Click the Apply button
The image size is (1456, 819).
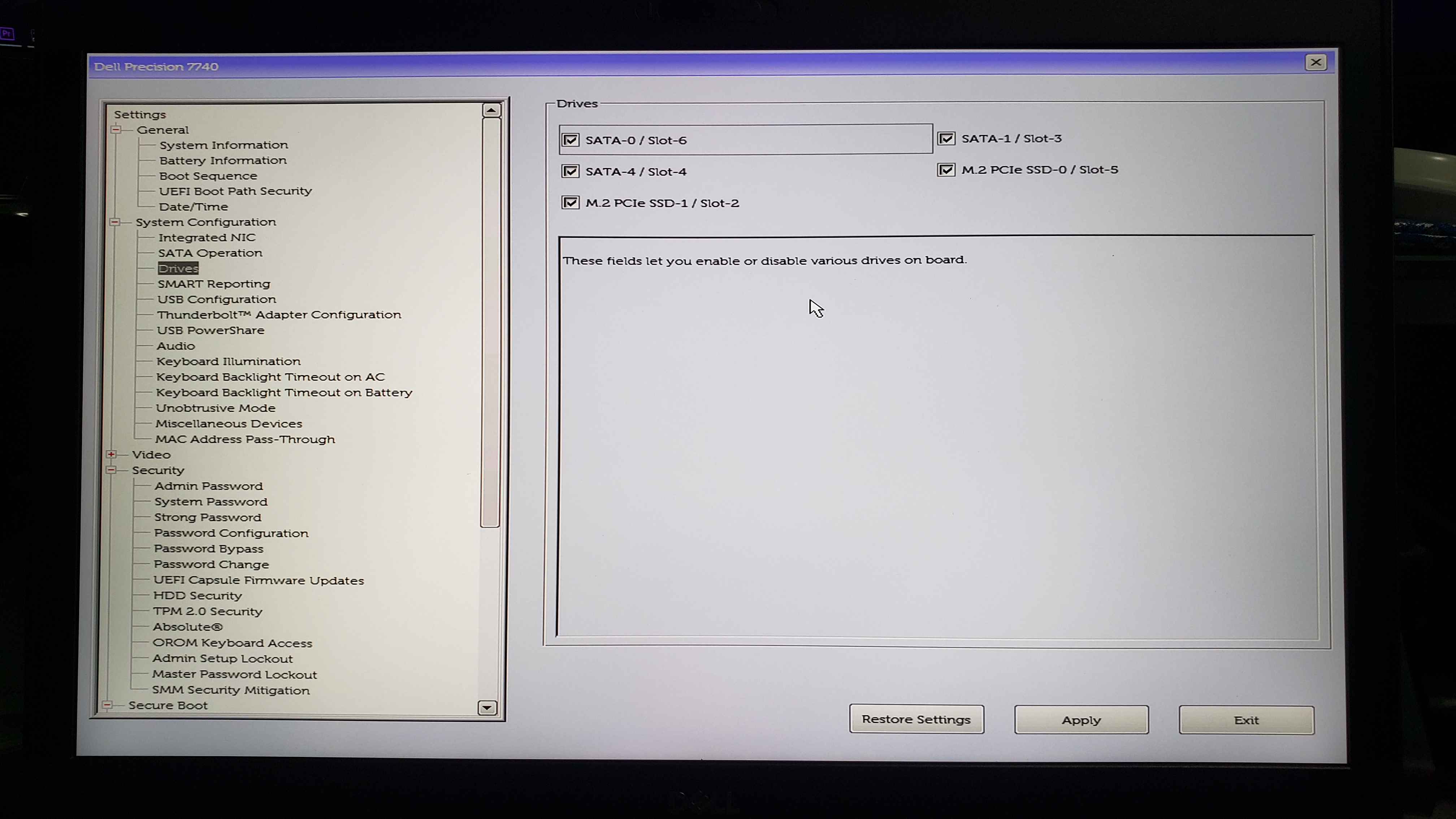tap(1081, 720)
